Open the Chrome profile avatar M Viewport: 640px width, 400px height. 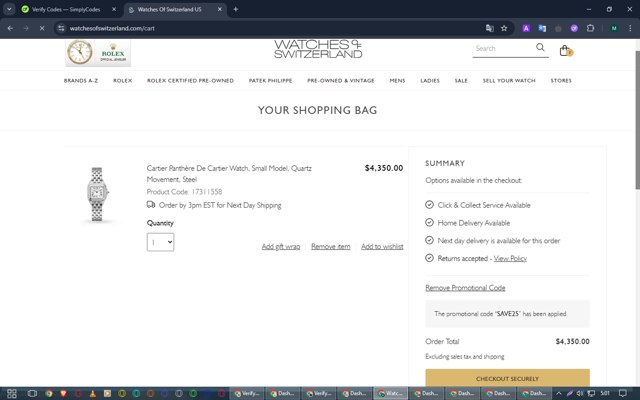(x=614, y=28)
